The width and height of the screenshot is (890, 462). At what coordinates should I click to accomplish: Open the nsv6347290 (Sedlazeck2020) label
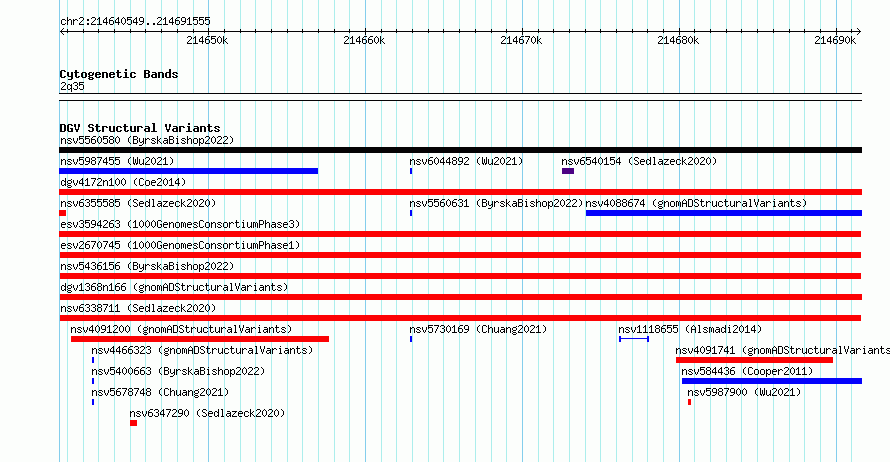[207, 413]
